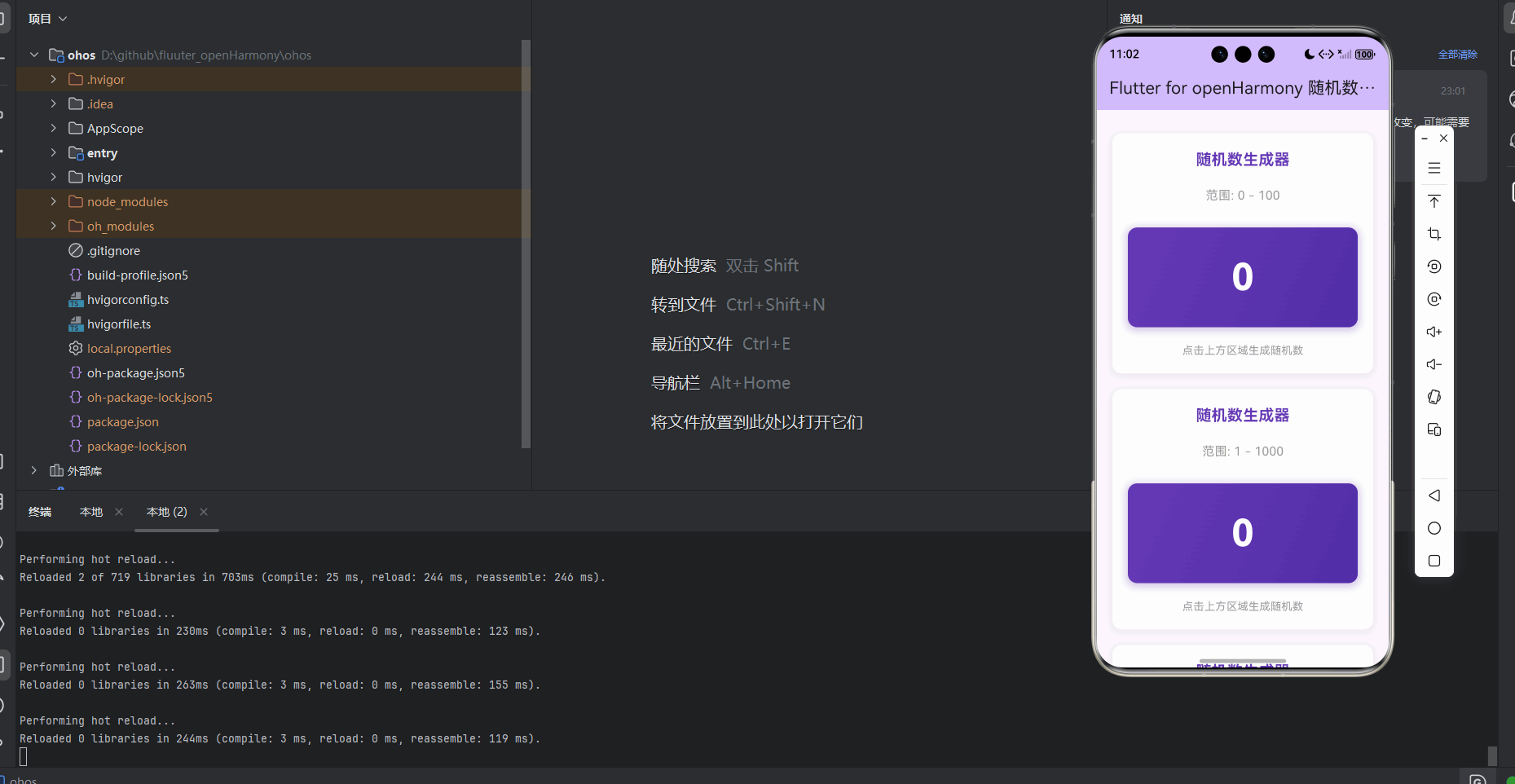Screen dimensions: 1515x784
Task: Click the 终端 terminal panel title
Action: [40, 512]
